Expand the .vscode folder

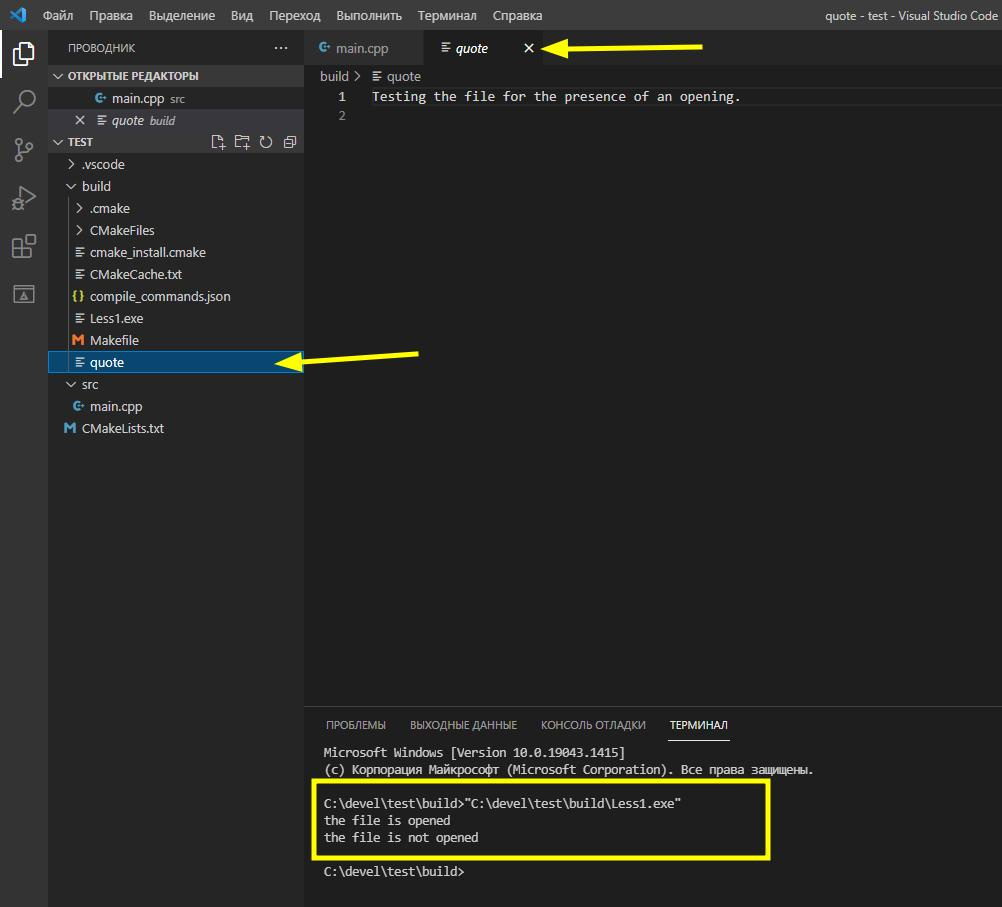(x=103, y=164)
